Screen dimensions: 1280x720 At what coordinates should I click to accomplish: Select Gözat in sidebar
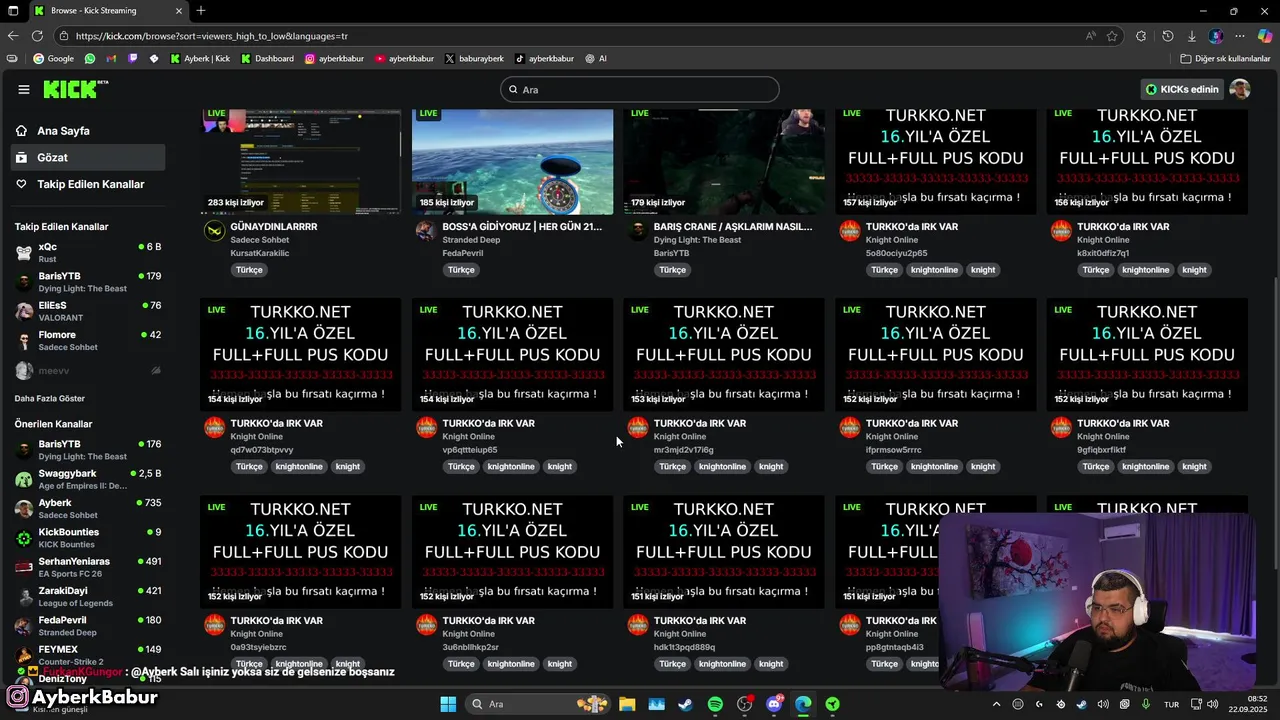(88, 157)
